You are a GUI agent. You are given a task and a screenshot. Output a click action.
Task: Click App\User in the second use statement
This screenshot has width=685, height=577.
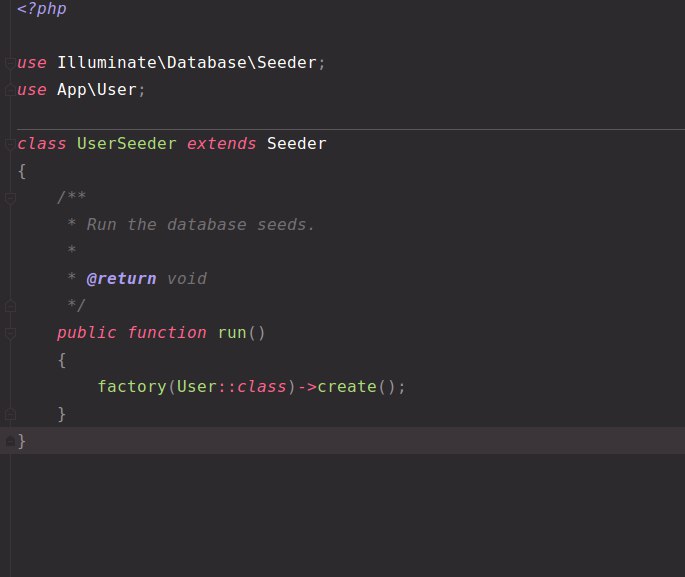tap(97, 90)
